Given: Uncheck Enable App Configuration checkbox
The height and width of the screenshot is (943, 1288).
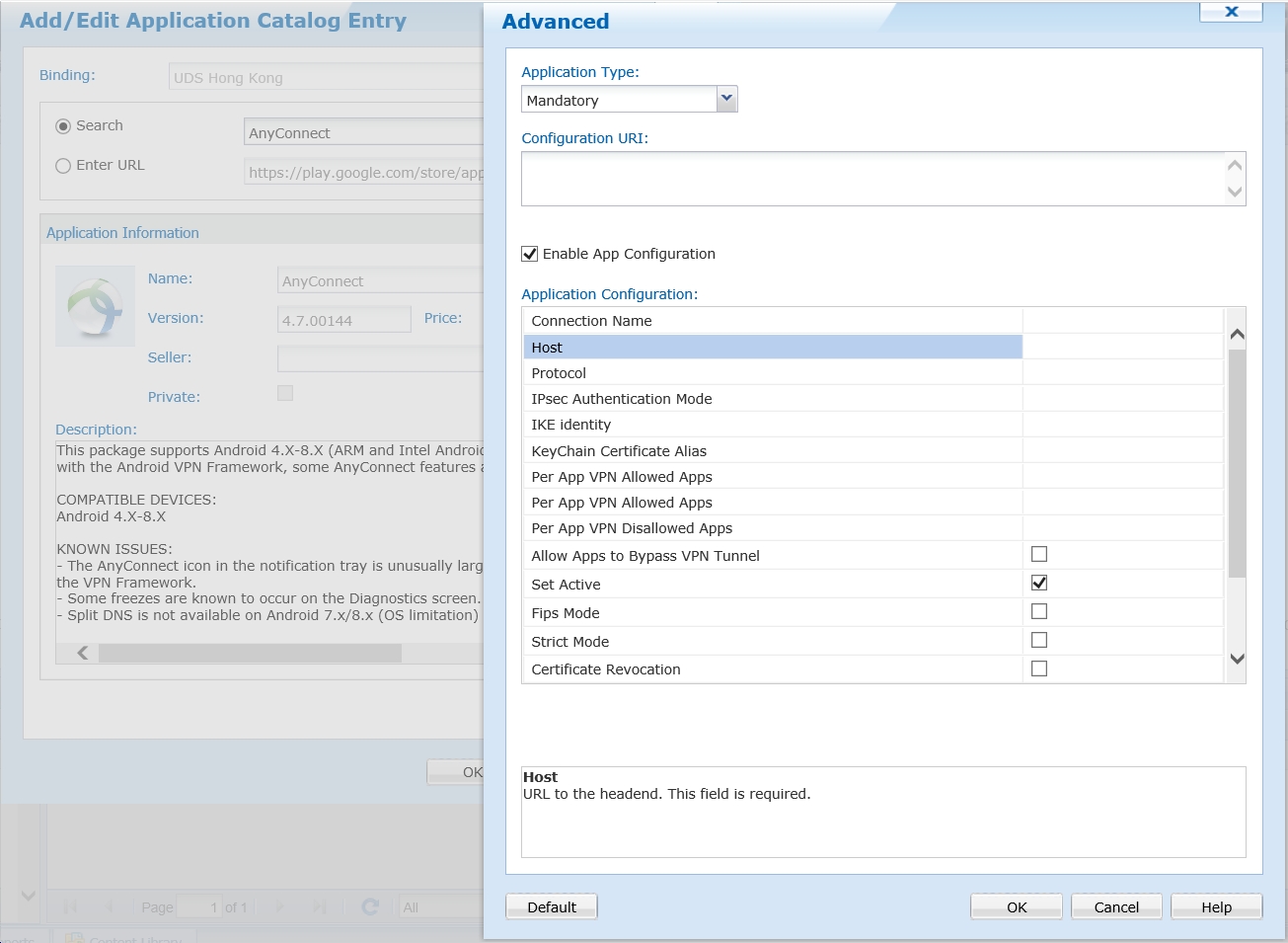Looking at the screenshot, I should [530, 254].
